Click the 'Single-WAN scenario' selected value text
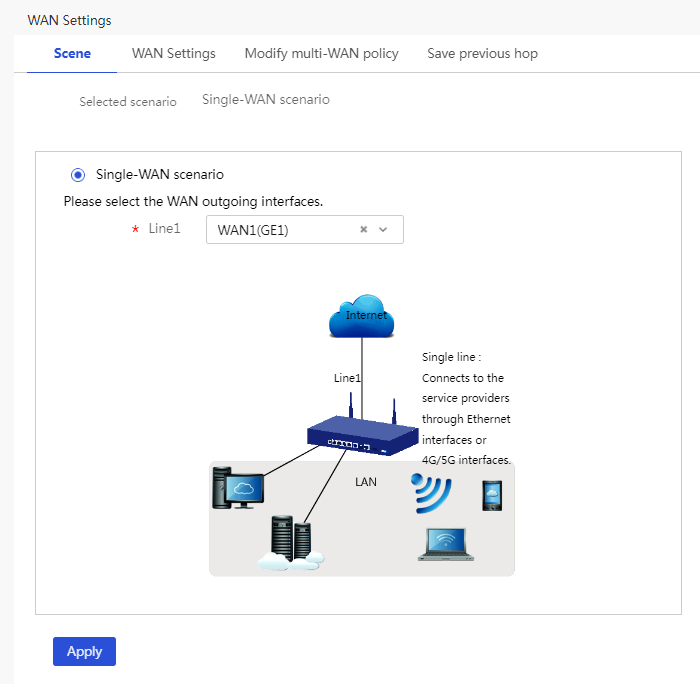 pos(266,100)
